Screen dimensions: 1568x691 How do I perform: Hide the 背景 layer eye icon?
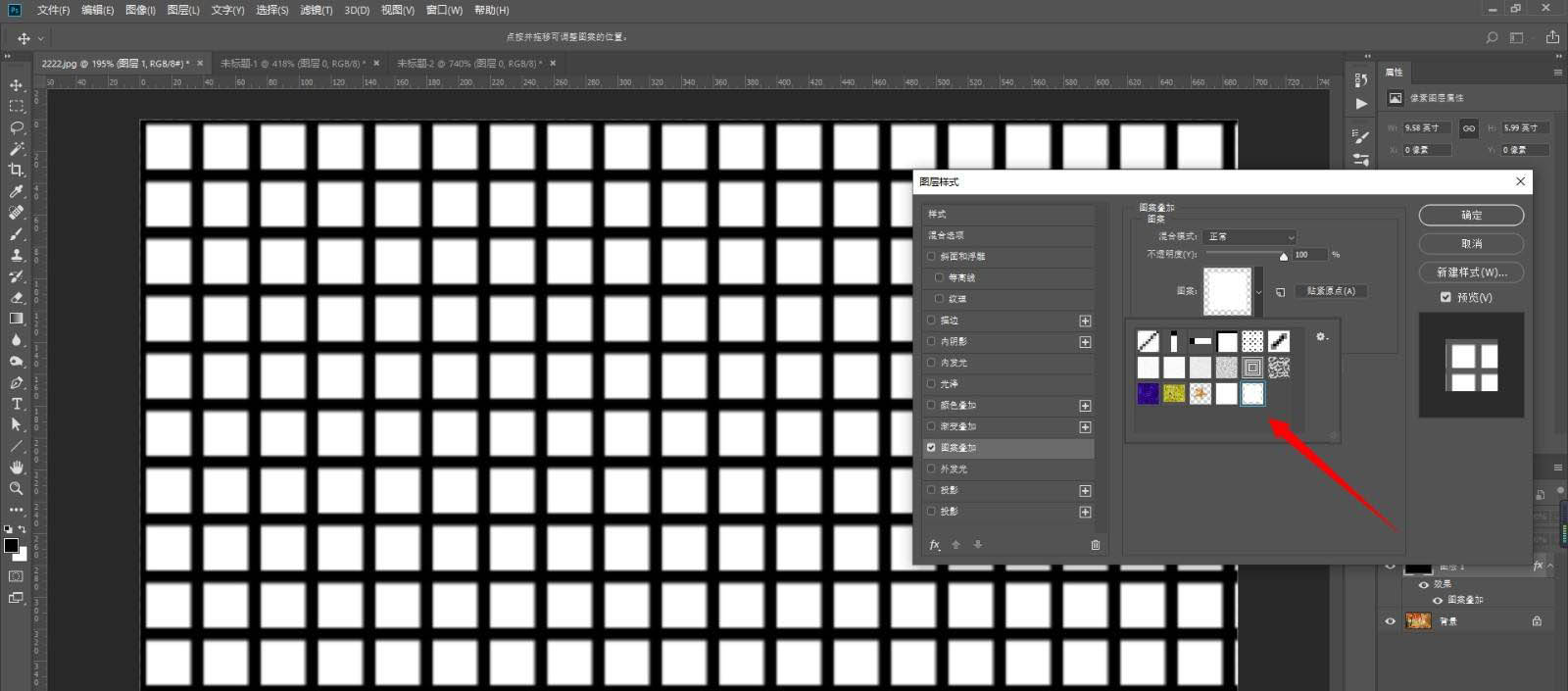[x=1390, y=621]
